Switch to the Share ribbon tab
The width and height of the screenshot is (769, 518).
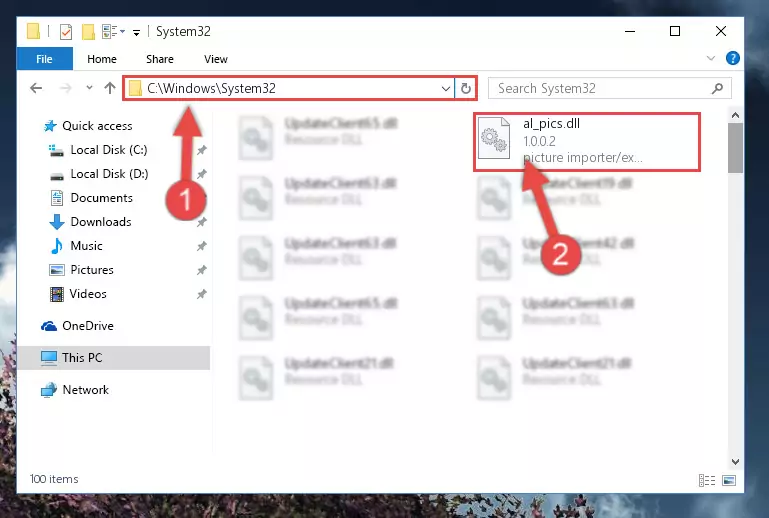[x=160, y=59]
